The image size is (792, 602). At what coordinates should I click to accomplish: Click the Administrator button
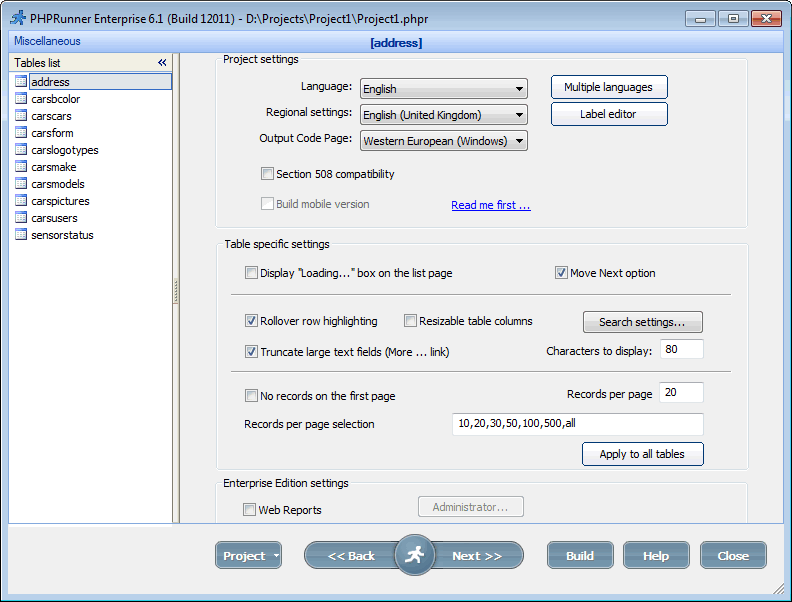(x=471, y=507)
